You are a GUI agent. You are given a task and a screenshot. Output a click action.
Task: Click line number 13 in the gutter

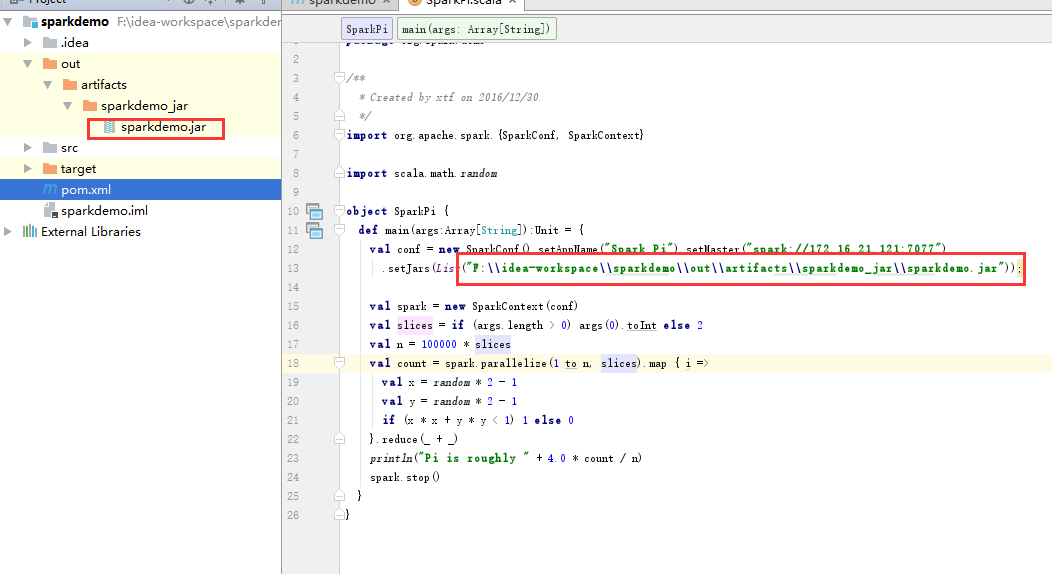[x=293, y=268]
